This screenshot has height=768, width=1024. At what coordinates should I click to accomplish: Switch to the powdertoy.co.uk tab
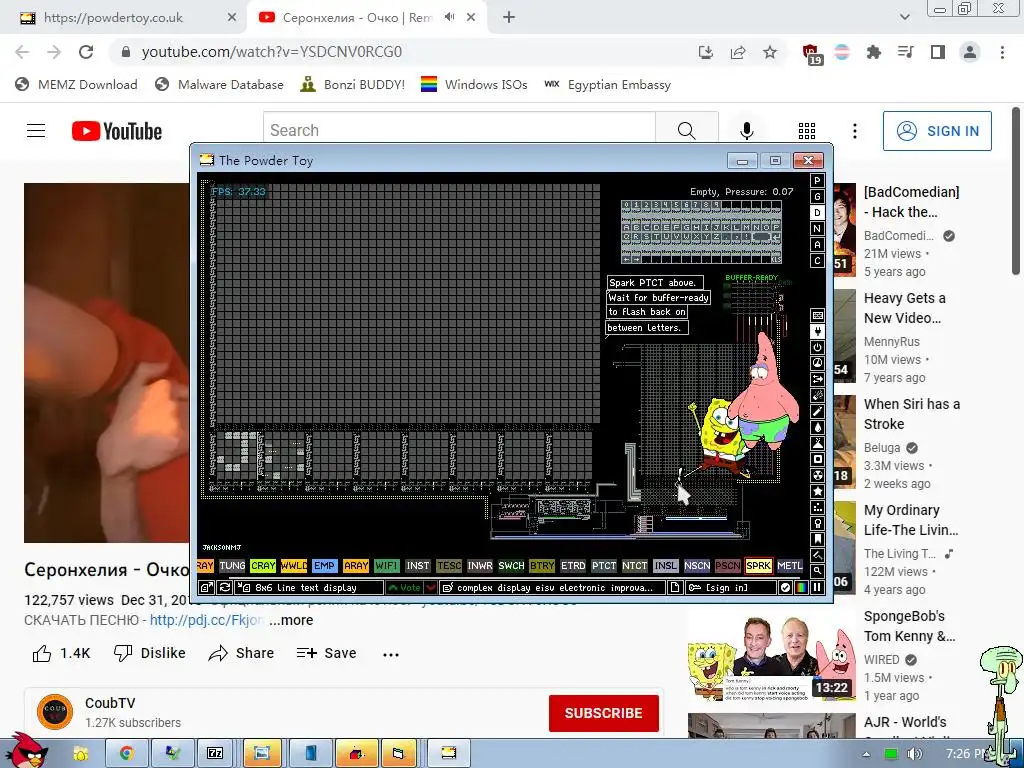123,18
